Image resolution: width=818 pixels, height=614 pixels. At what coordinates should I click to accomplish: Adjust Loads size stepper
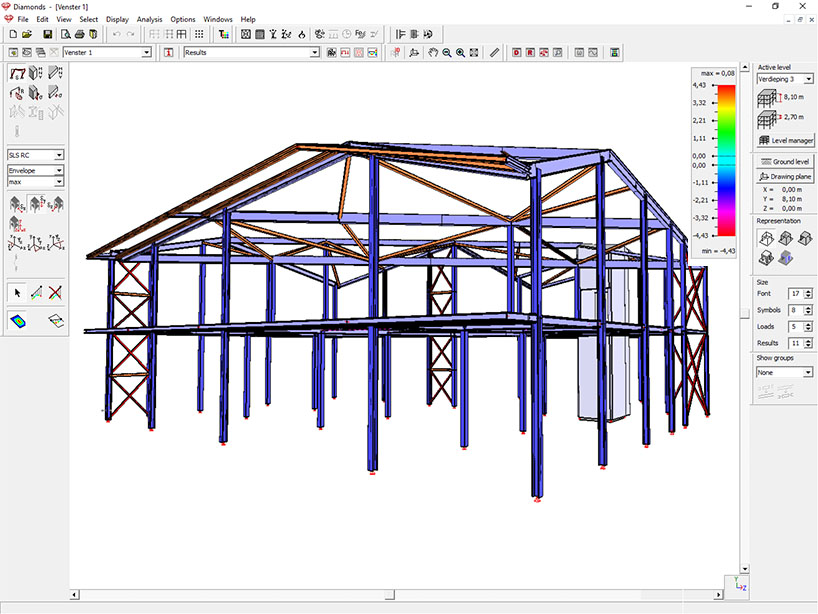click(x=808, y=327)
